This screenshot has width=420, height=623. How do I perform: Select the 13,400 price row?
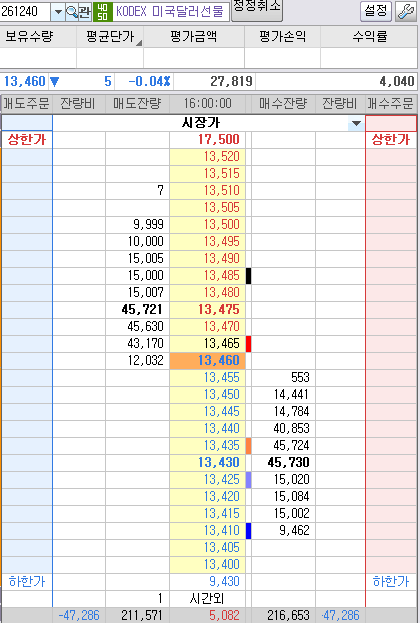(x=207, y=564)
